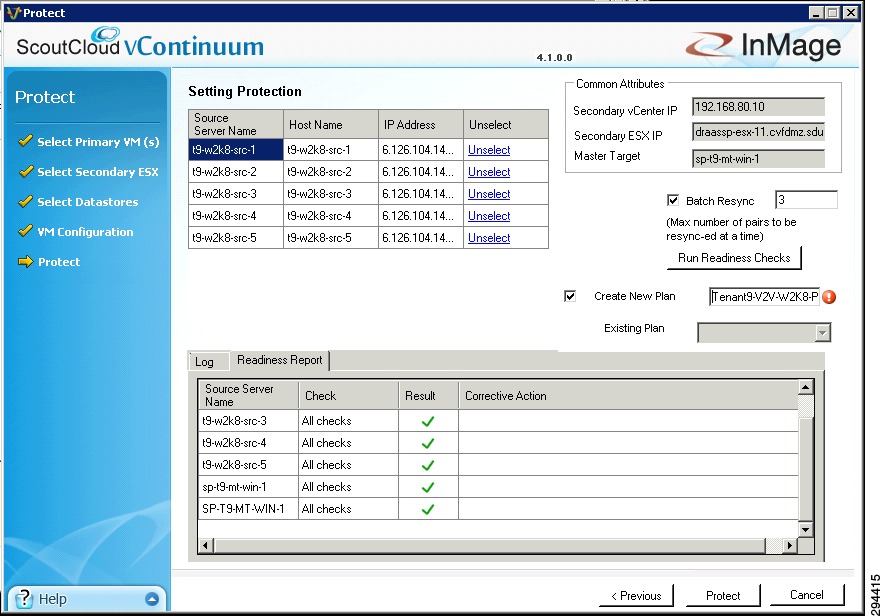Click Run Readiness Checks button
This screenshot has height=616, width=880.
click(x=734, y=258)
